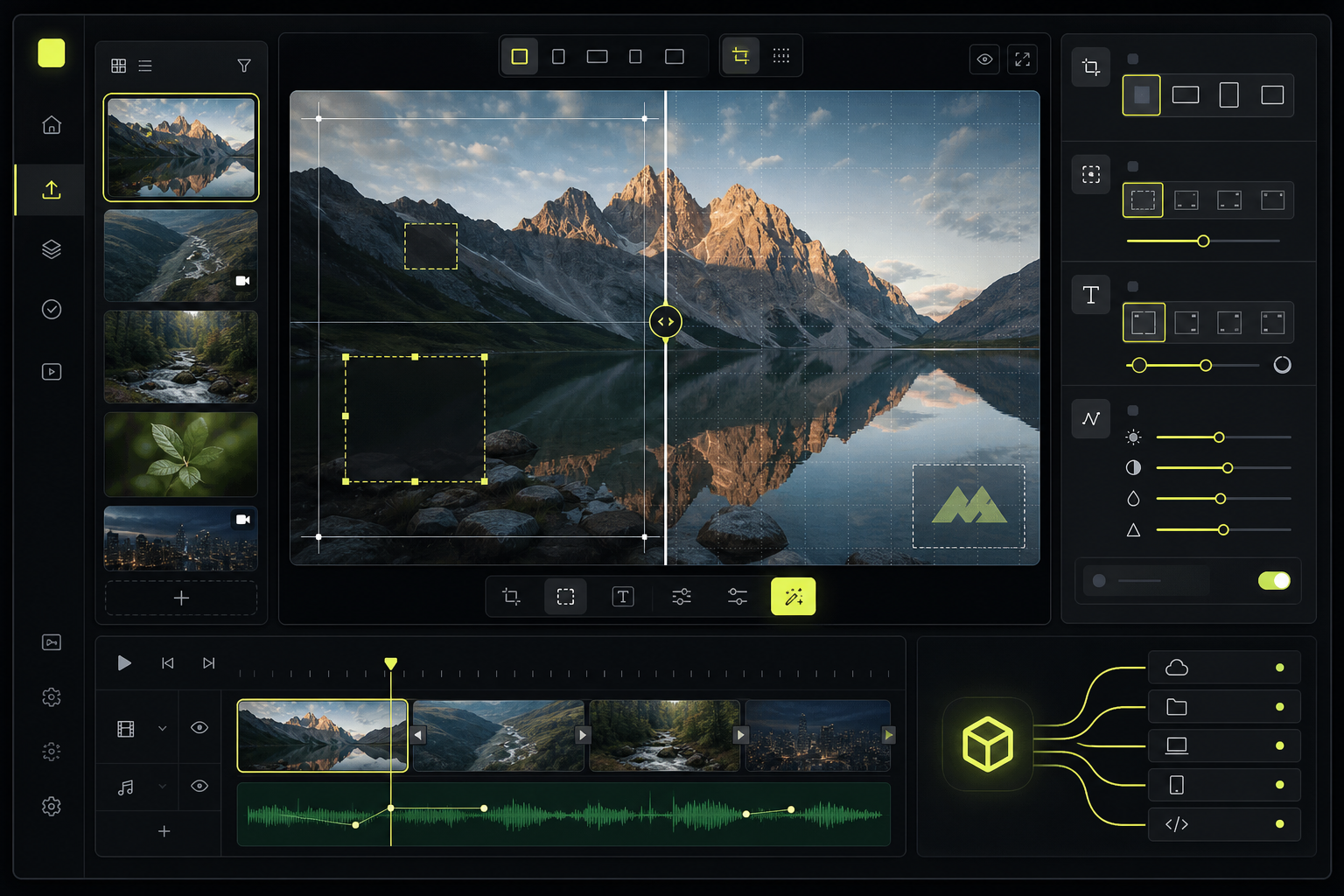The width and height of the screenshot is (1344, 896).
Task: Expand the audio track dropdown chevron
Action: 162,787
